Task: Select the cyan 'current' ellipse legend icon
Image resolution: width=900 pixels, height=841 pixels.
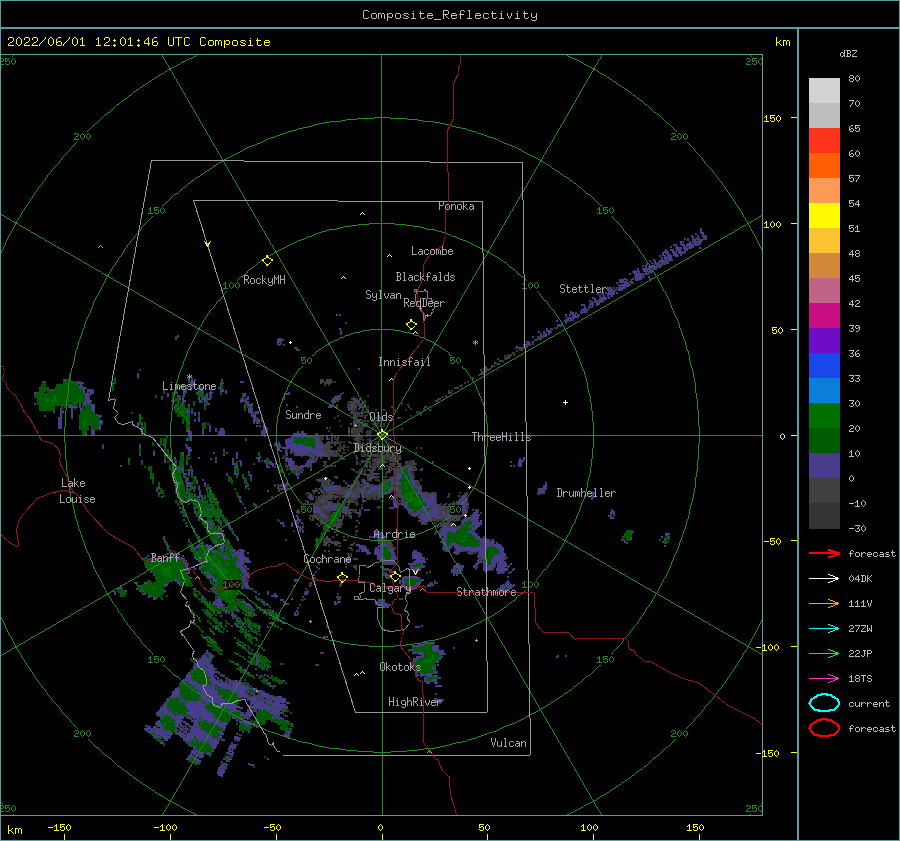Action: point(824,703)
